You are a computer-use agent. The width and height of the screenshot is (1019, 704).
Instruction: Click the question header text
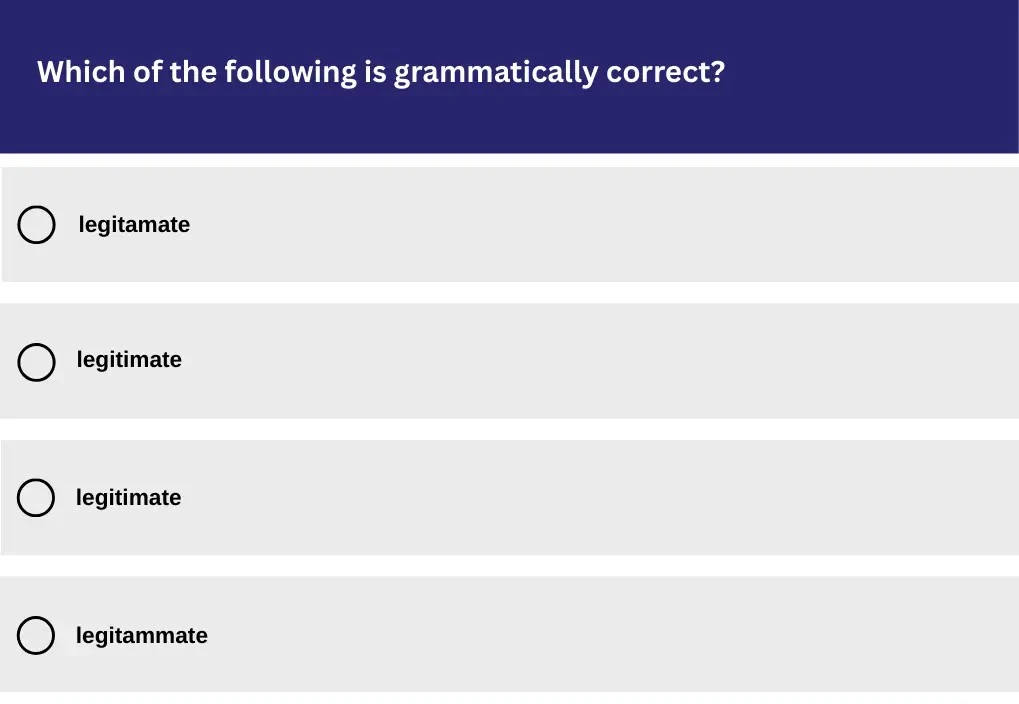point(380,71)
